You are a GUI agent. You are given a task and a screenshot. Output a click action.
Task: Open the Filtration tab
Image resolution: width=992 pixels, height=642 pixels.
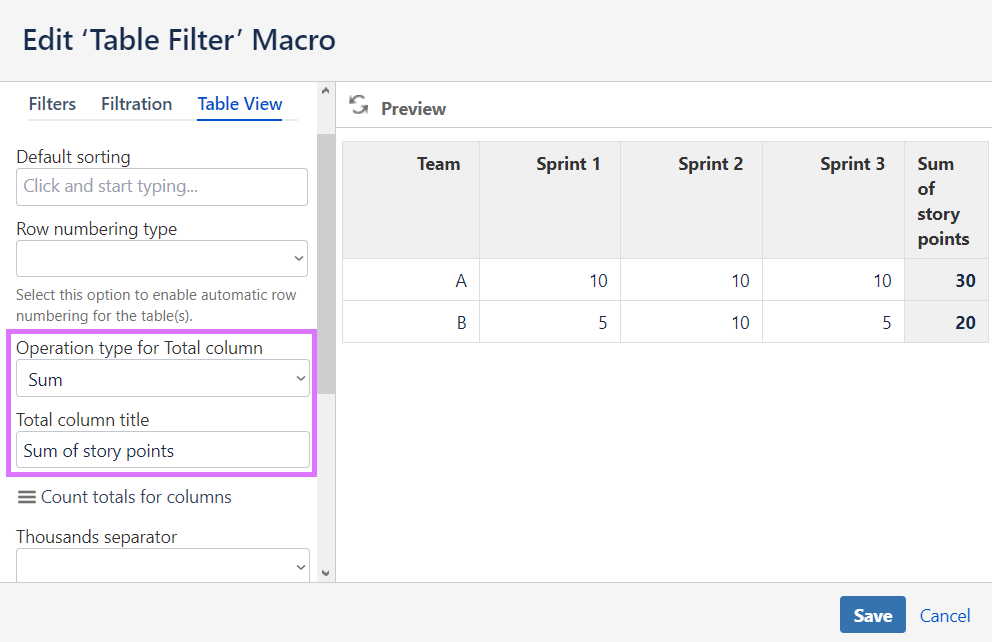(136, 104)
